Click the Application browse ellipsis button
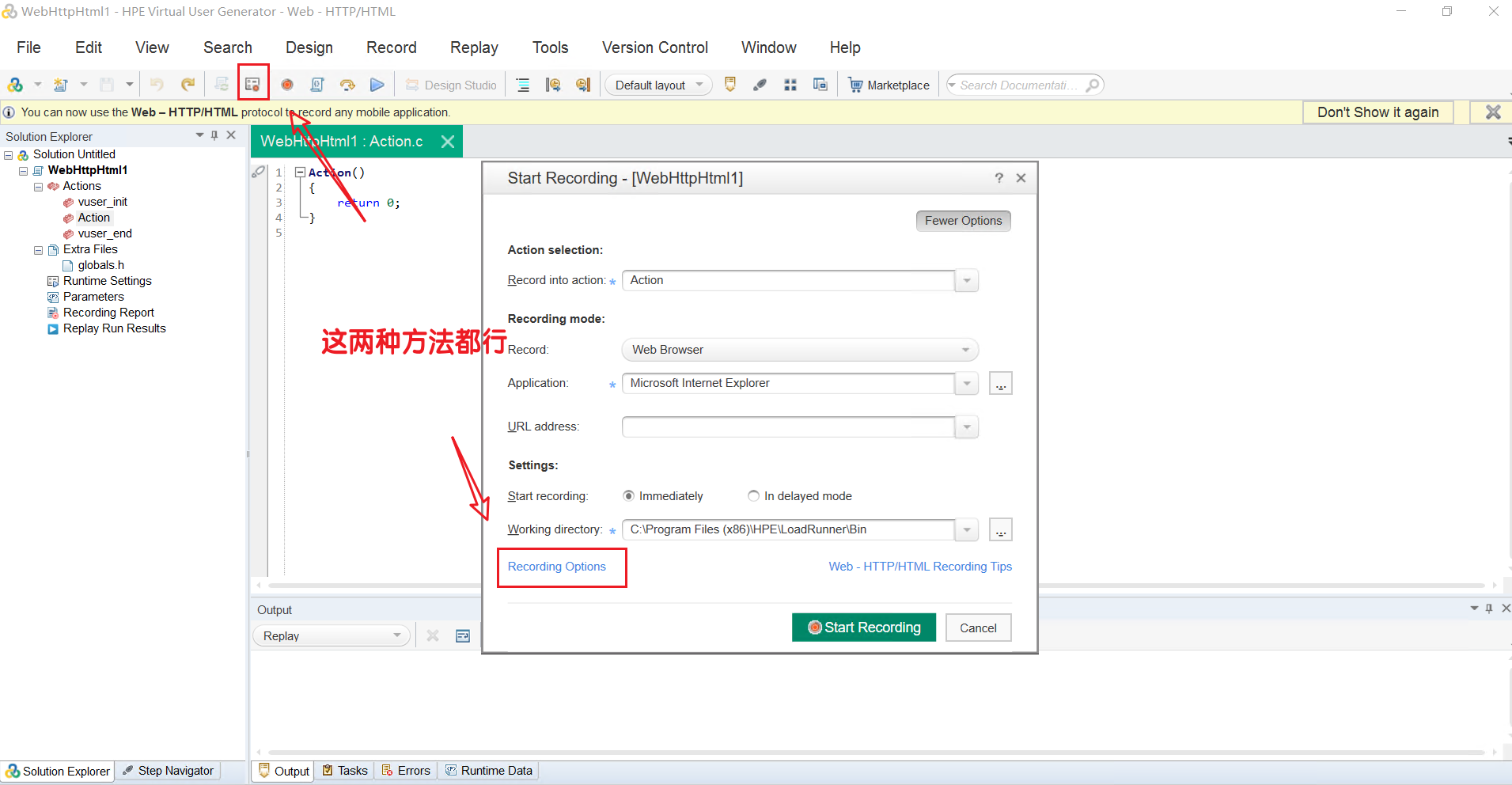This screenshot has height=785, width=1512. tap(1001, 384)
